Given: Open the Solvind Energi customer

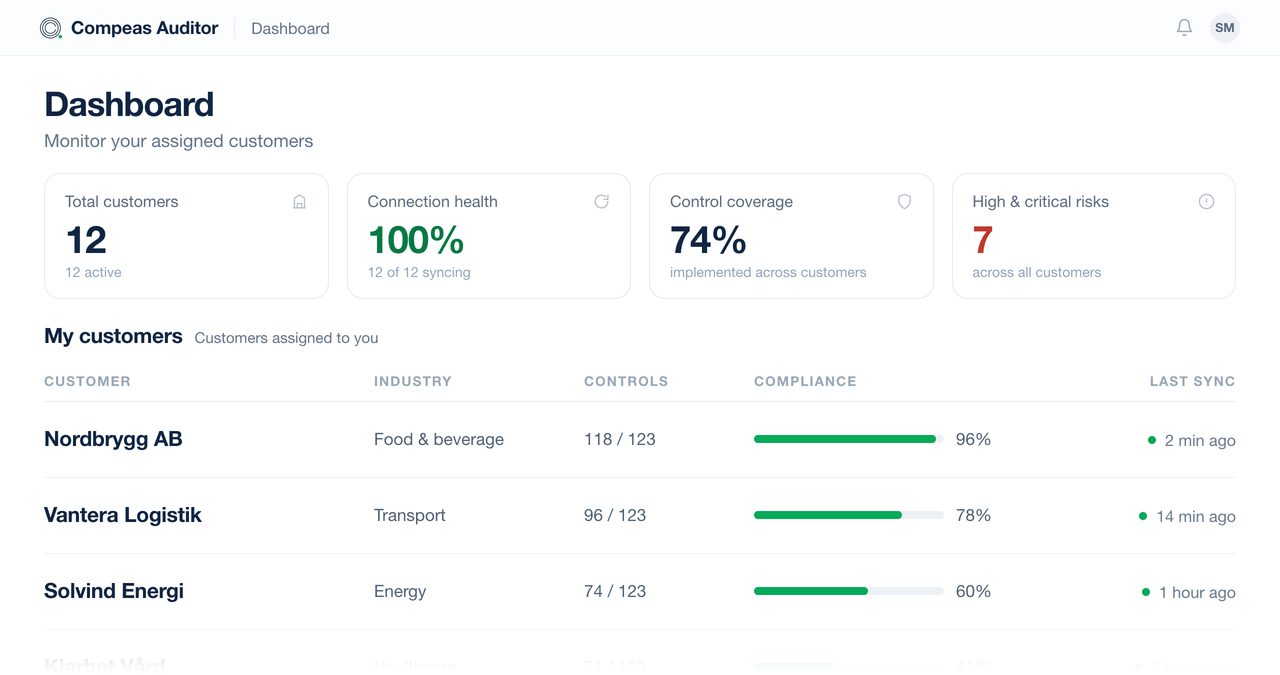Looking at the screenshot, I should coord(114,591).
